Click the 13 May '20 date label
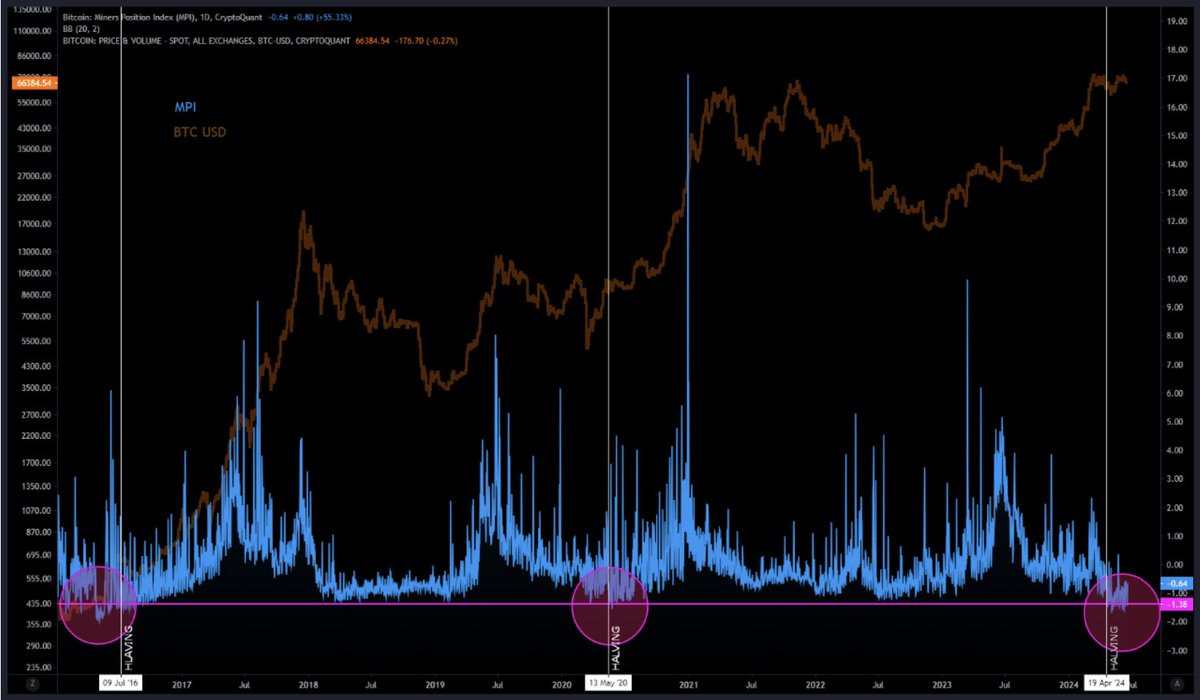1200x700 pixels. coord(609,683)
